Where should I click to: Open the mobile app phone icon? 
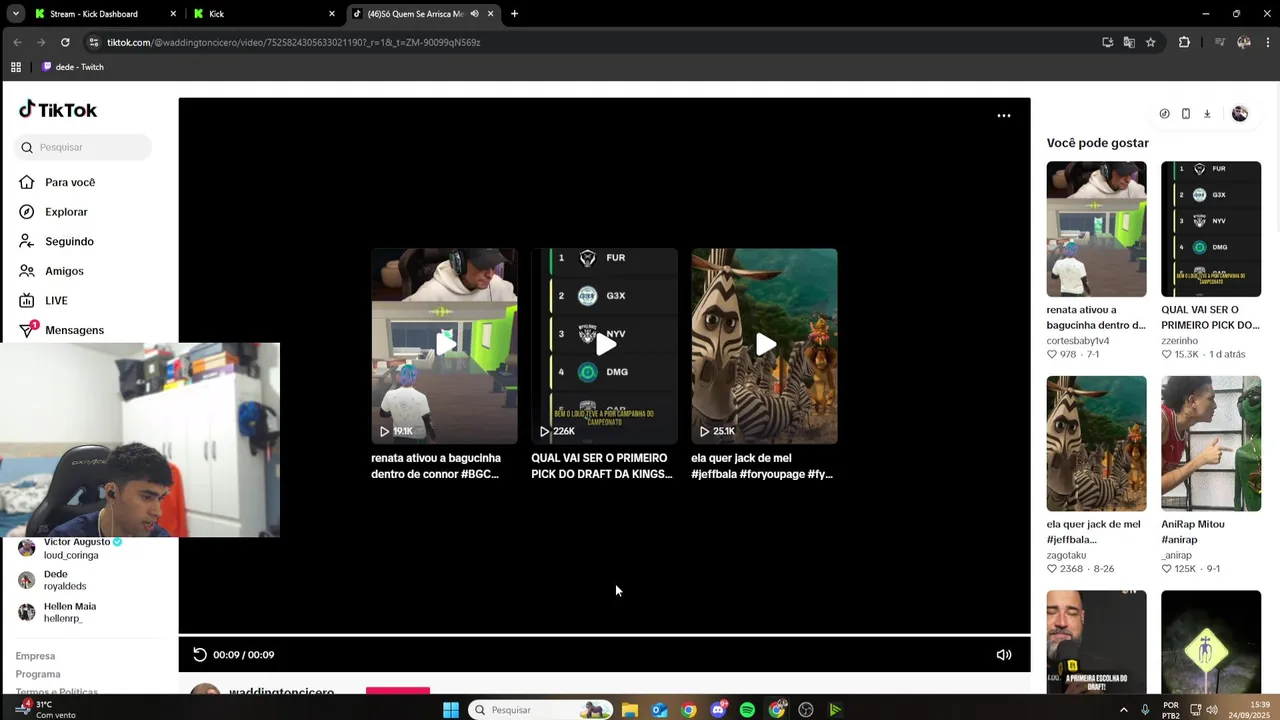tap(1186, 114)
